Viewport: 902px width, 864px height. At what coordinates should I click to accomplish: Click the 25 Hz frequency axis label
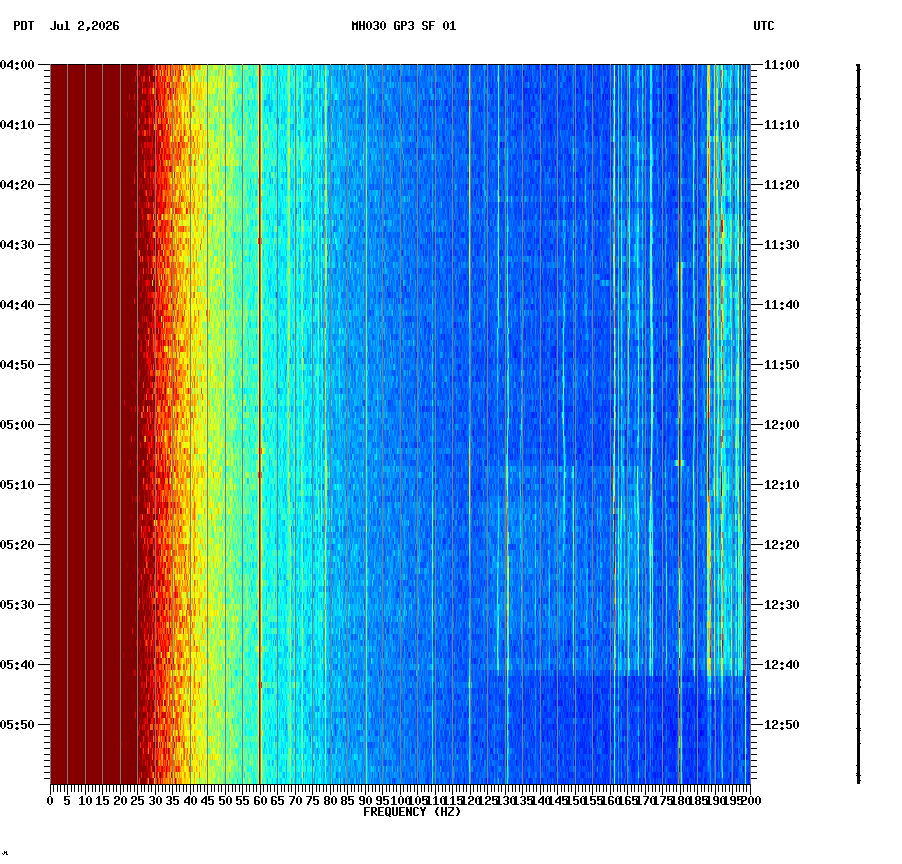pyautogui.click(x=137, y=801)
